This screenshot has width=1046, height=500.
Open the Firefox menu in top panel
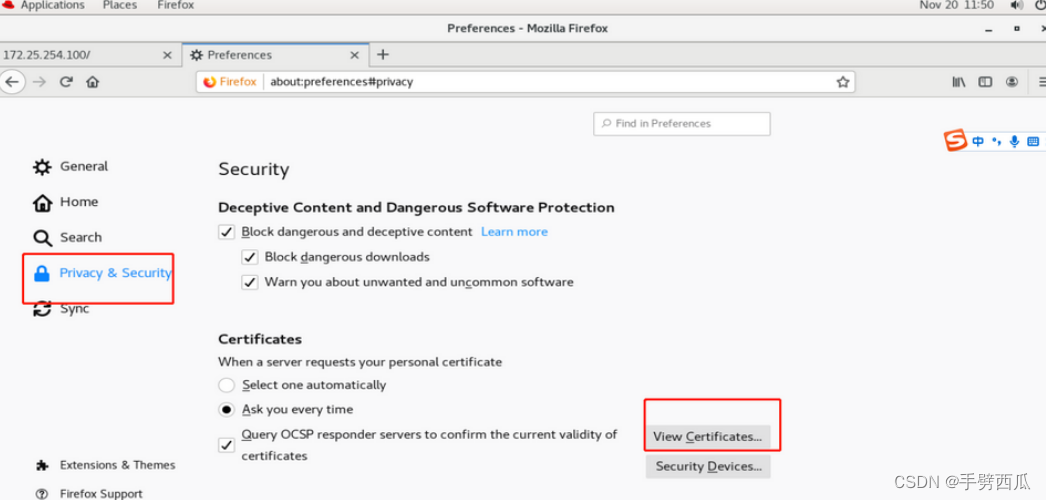[x=176, y=5]
